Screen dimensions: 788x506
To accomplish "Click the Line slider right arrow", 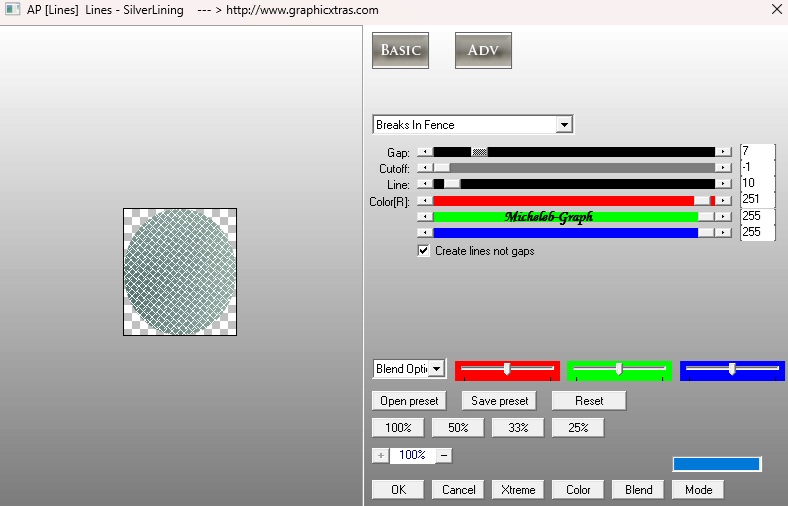I will click(723, 184).
